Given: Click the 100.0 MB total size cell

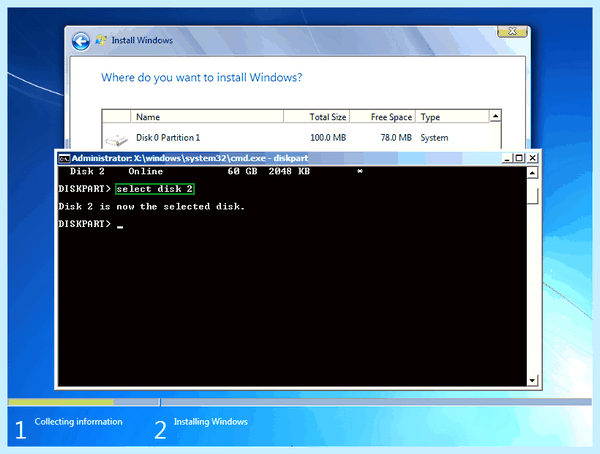Looking at the screenshot, I should point(328,138).
